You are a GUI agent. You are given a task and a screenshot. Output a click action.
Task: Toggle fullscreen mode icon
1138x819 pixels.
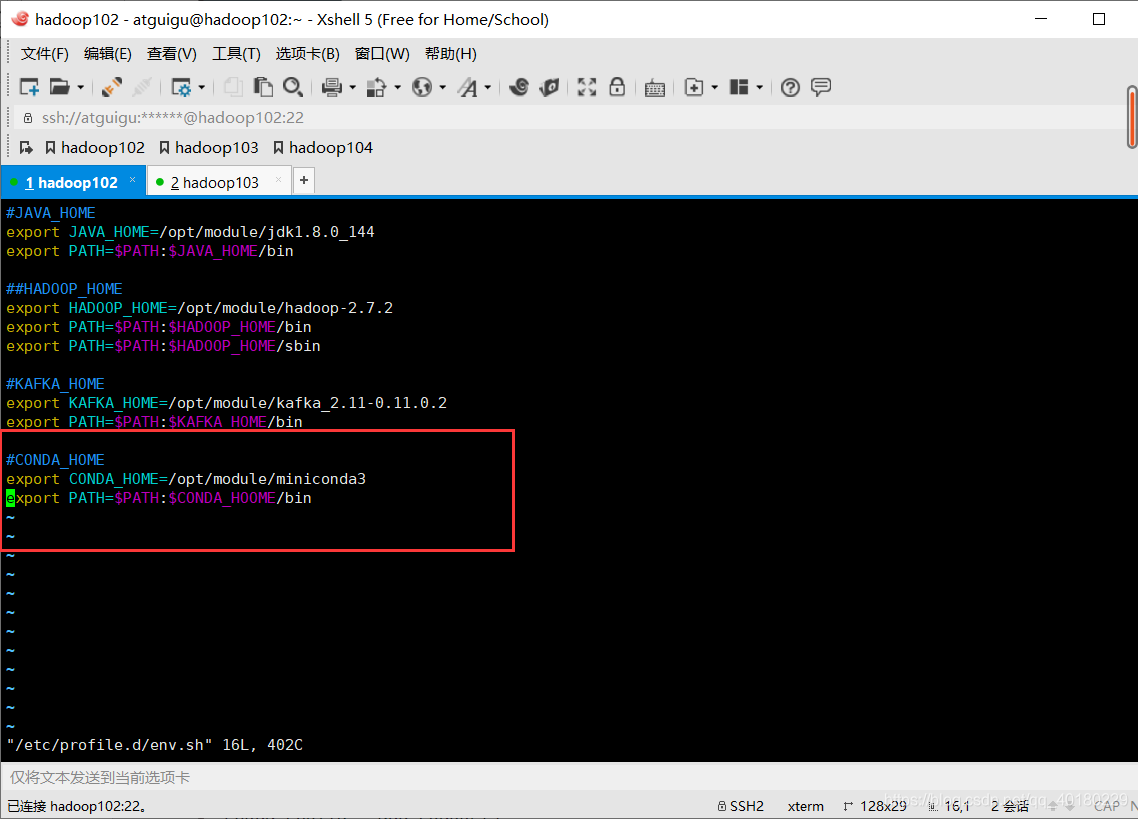point(586,87)
